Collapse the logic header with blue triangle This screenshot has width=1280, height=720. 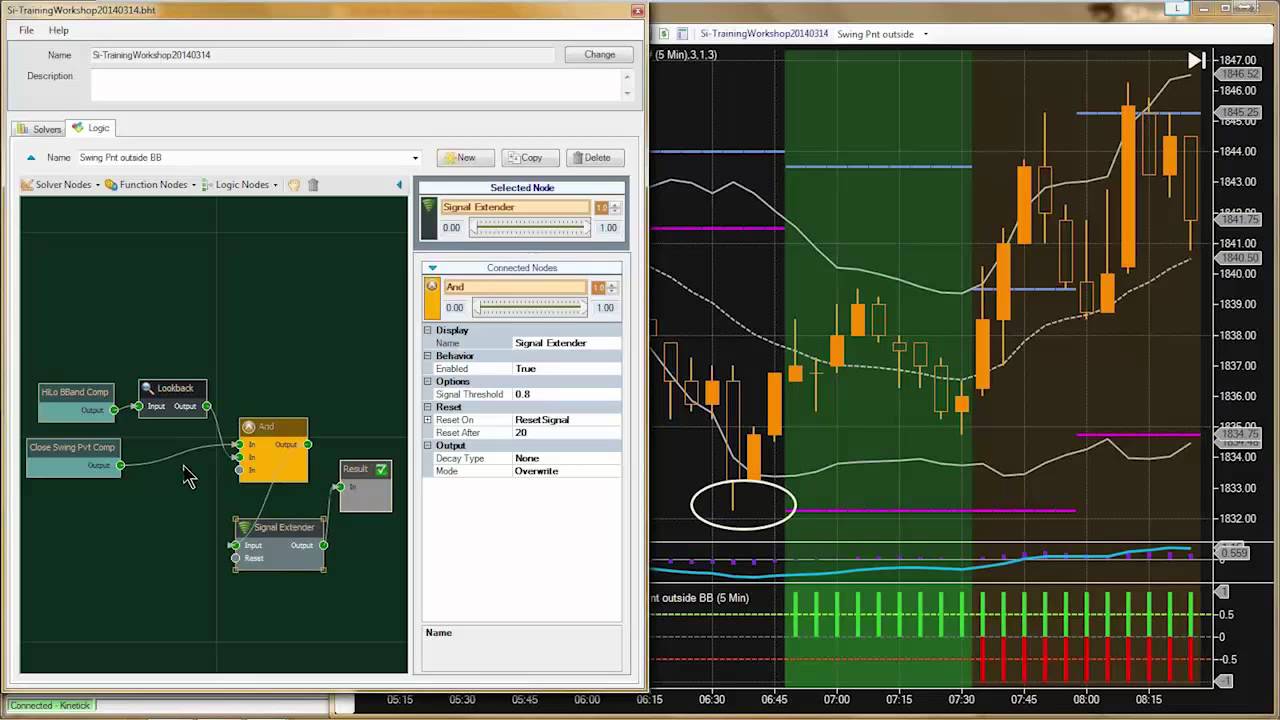[x=31, y=157]
